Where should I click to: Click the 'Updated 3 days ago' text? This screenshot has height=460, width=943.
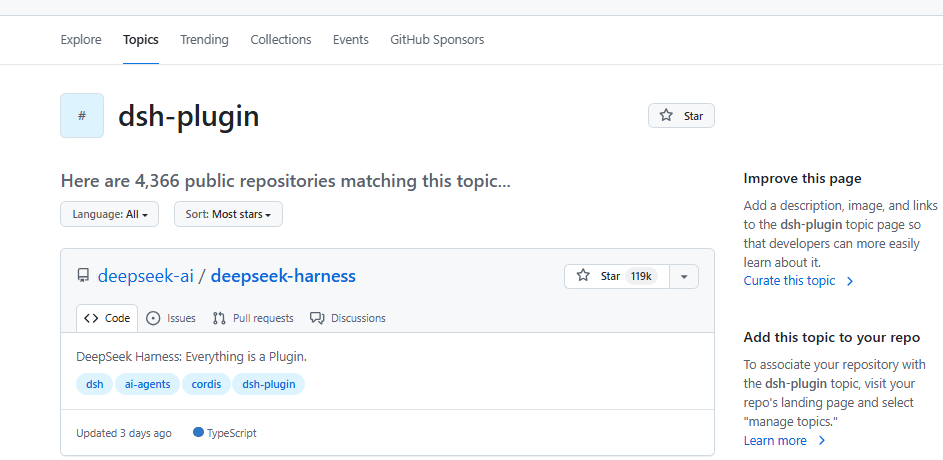[x=124, y=434]
